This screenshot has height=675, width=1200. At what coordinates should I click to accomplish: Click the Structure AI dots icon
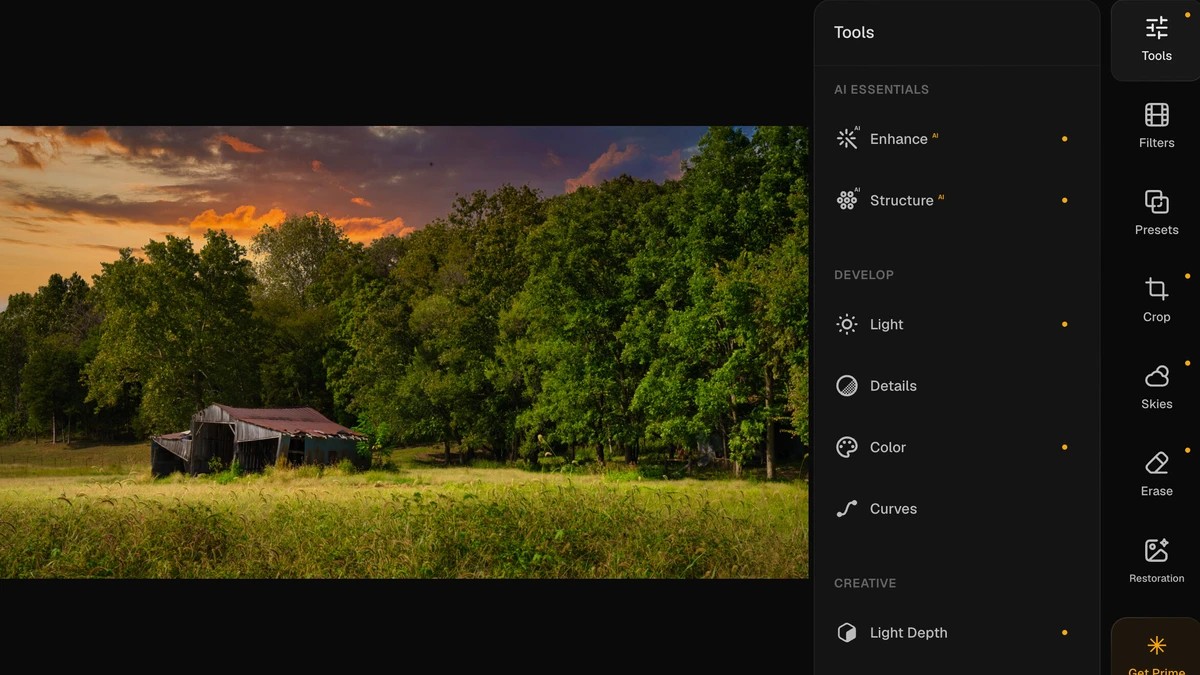pos(847,200)
